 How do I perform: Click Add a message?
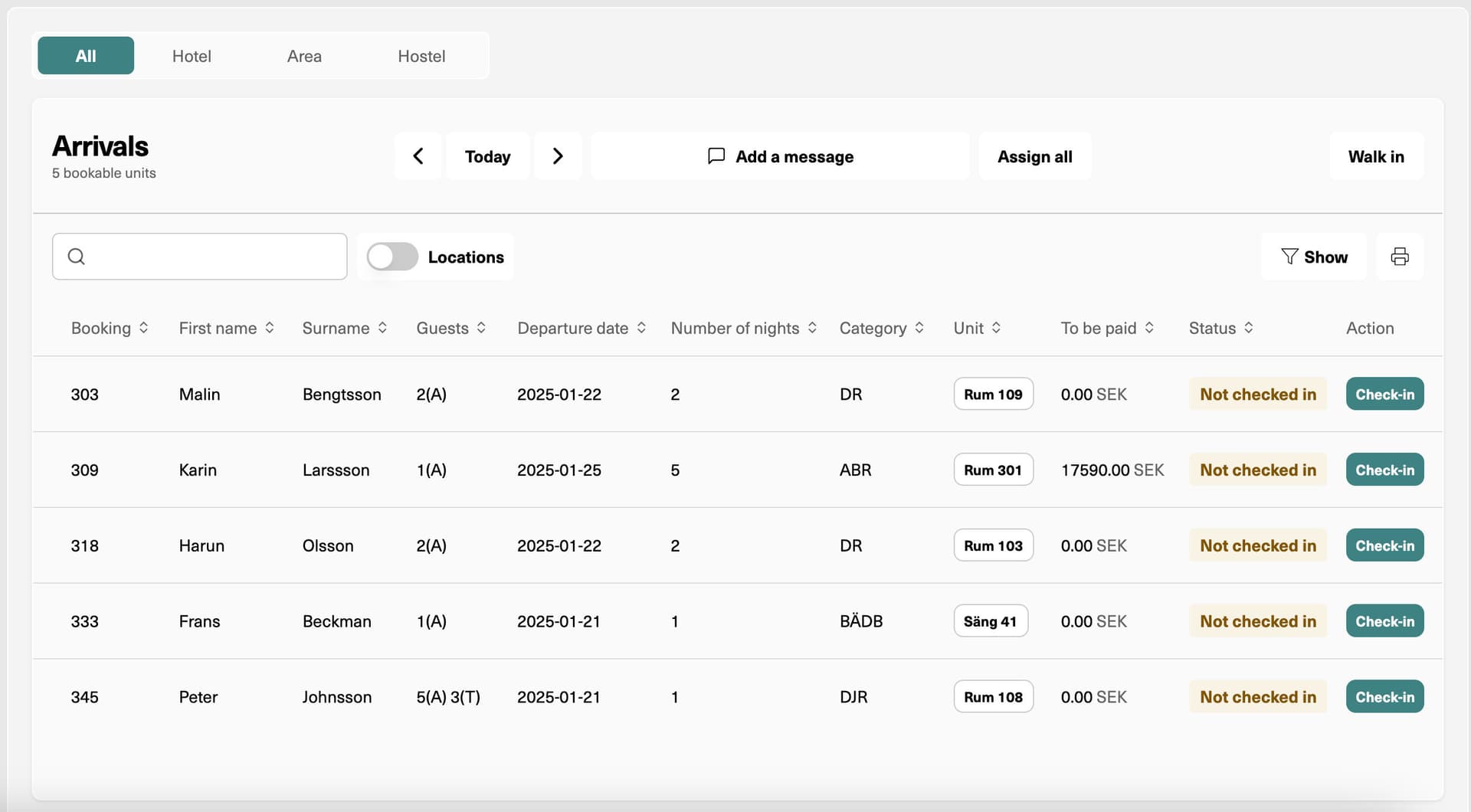(780, 156)
